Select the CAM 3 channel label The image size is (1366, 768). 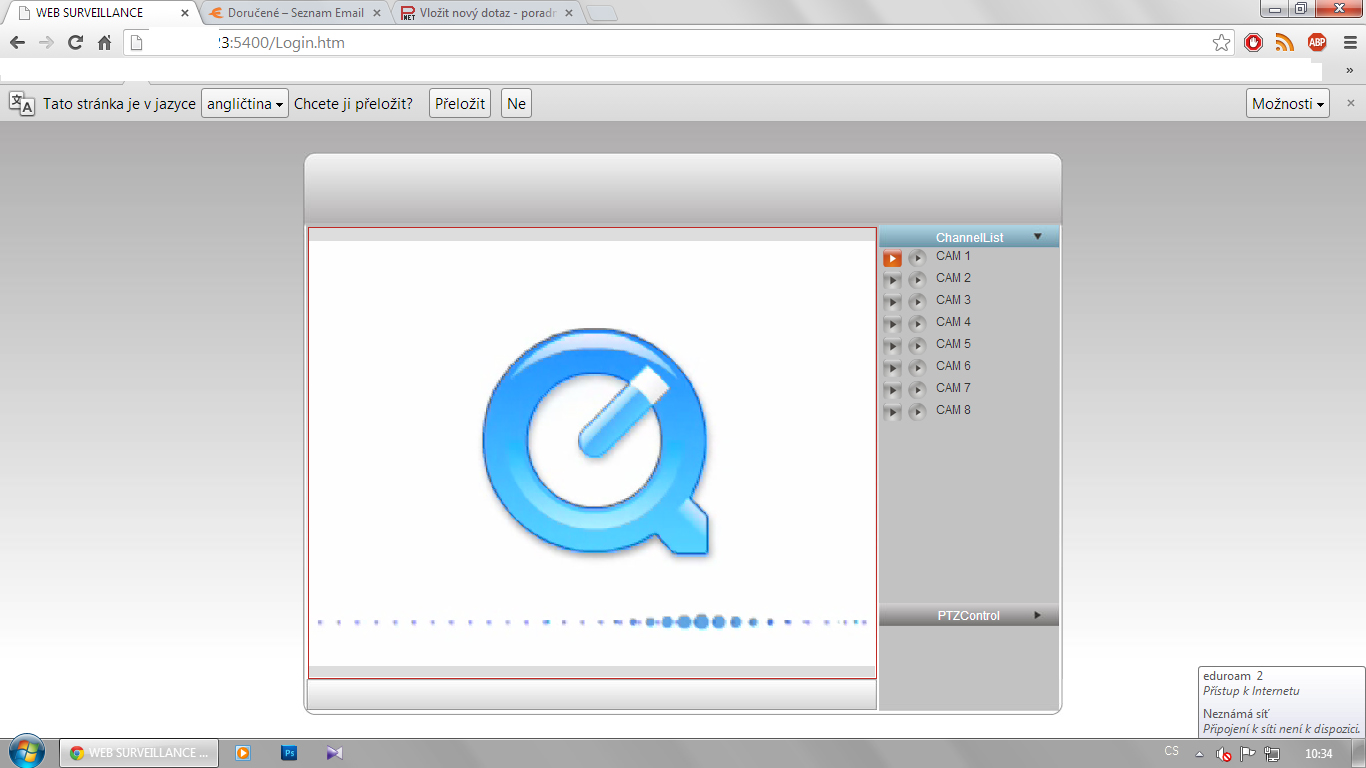(953, 300)
